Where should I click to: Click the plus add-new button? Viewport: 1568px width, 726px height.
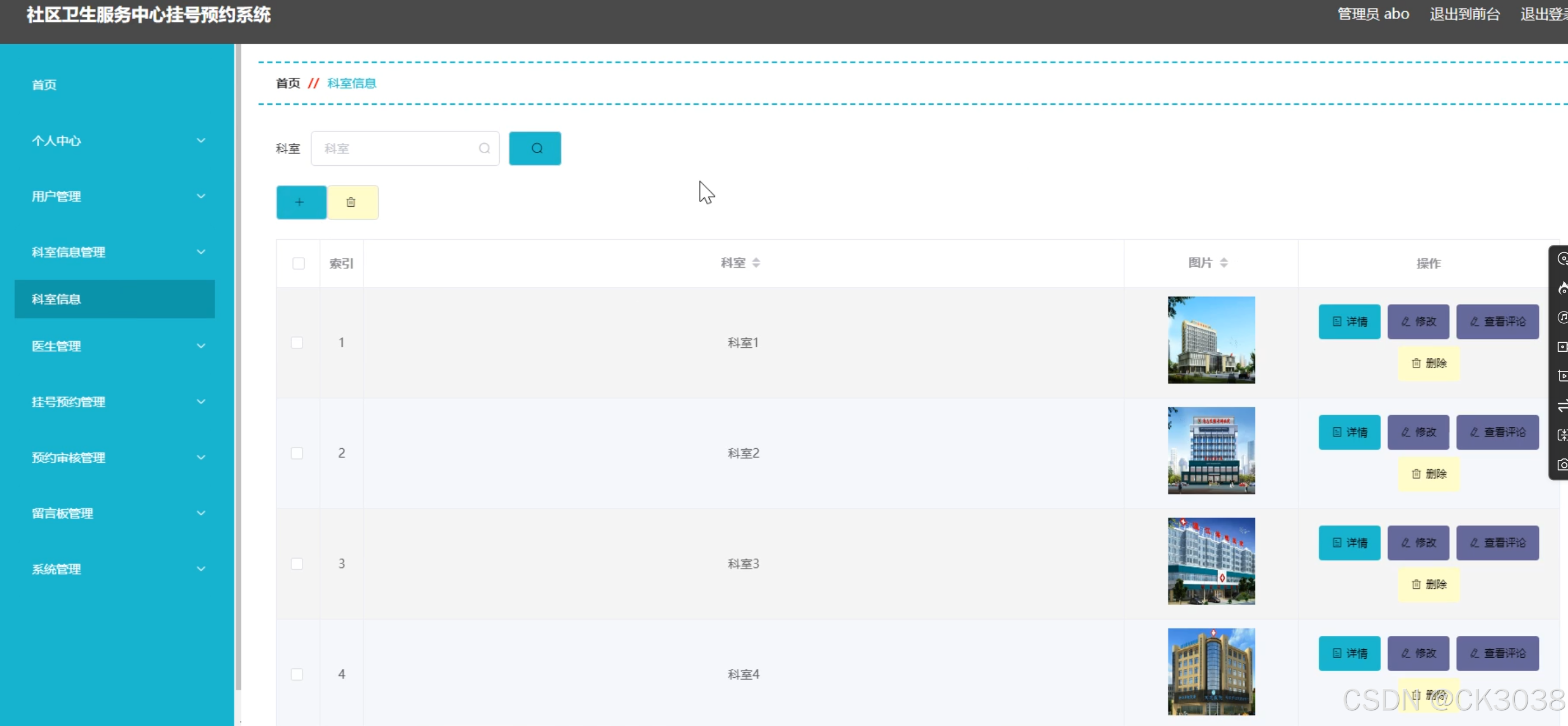pos(301,203)
